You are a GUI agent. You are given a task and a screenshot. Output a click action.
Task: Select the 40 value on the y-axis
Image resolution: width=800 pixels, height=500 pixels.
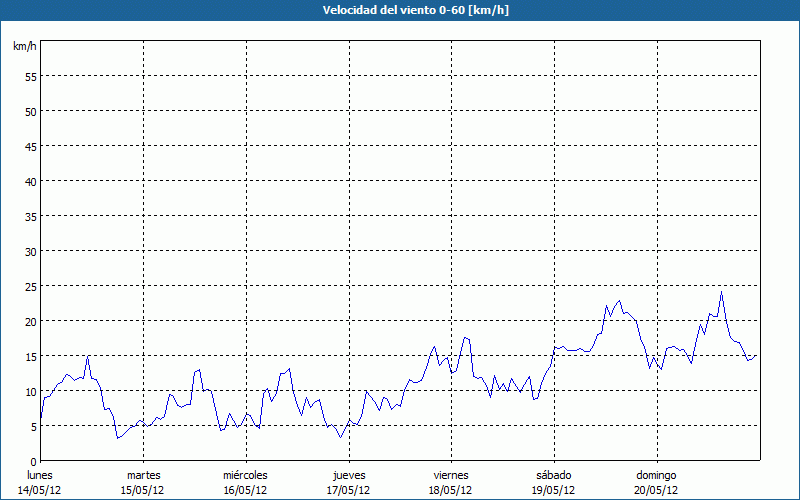30,181
